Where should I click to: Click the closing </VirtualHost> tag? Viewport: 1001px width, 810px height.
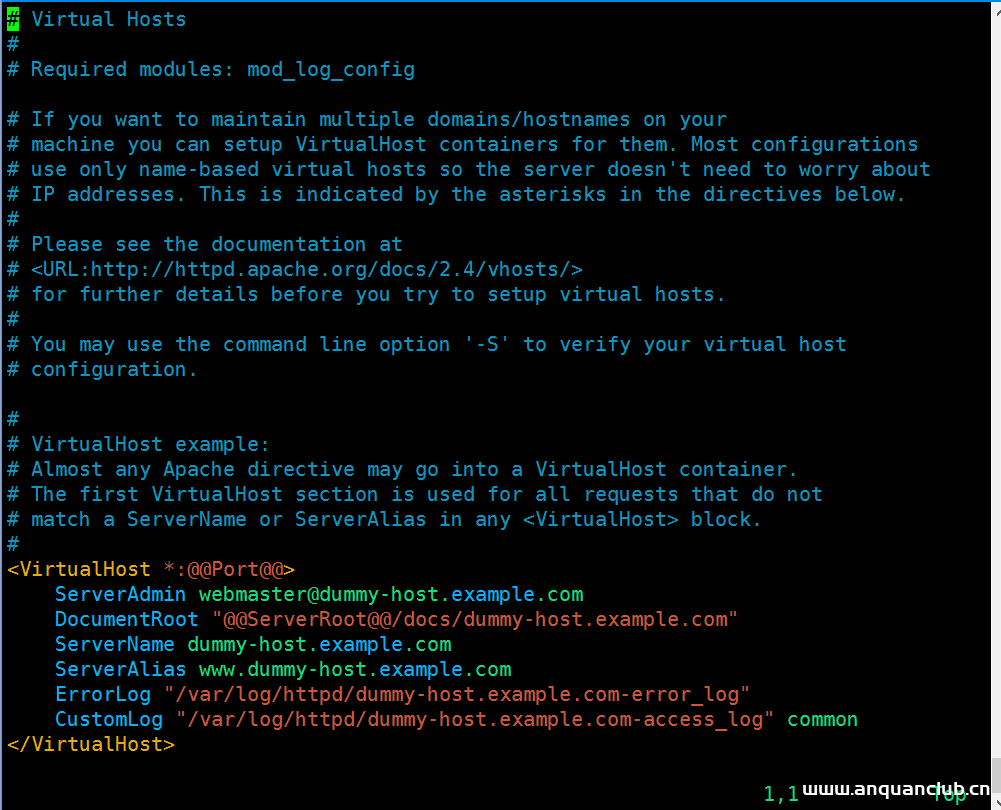pos(91,744)
